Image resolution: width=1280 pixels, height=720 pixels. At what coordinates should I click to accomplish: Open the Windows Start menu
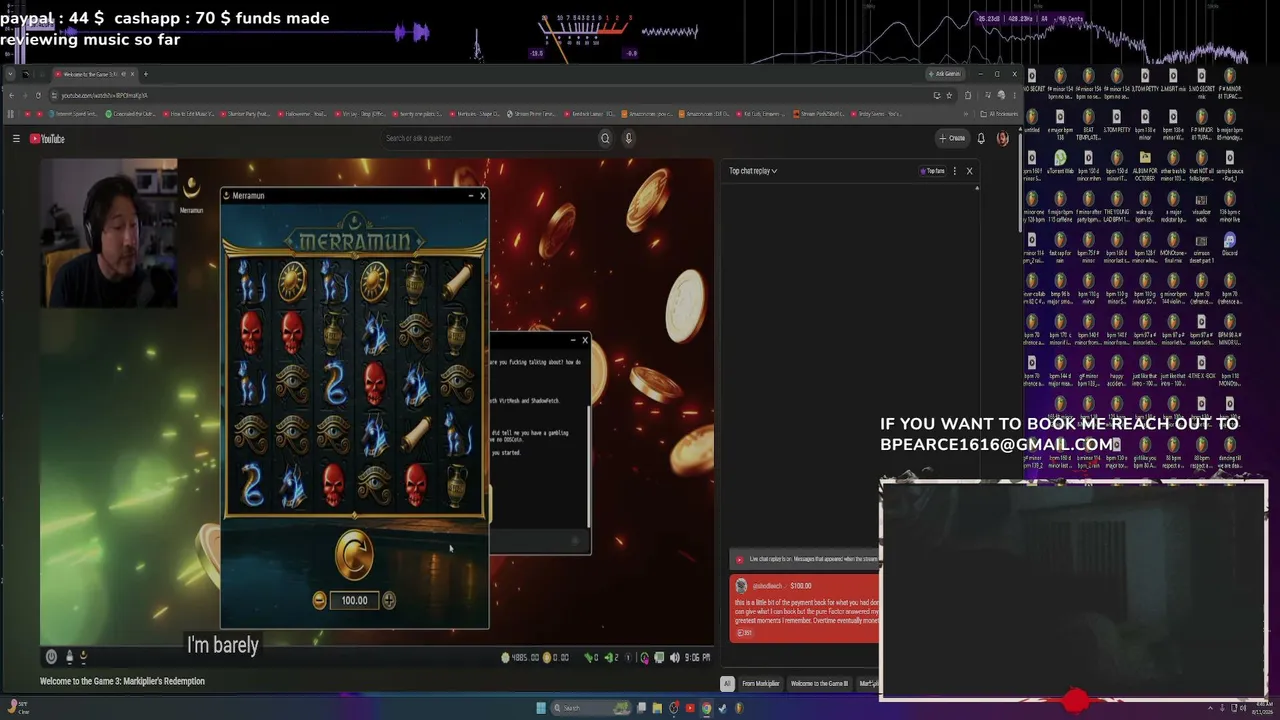pos(541,708)
